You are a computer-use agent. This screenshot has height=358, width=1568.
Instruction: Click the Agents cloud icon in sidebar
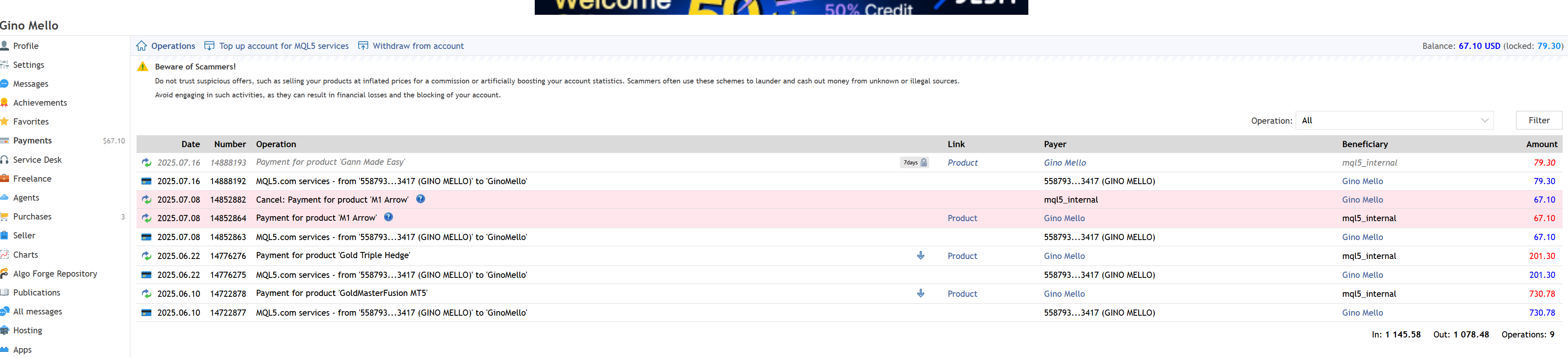pyautogui.click(x=4, y=198)
